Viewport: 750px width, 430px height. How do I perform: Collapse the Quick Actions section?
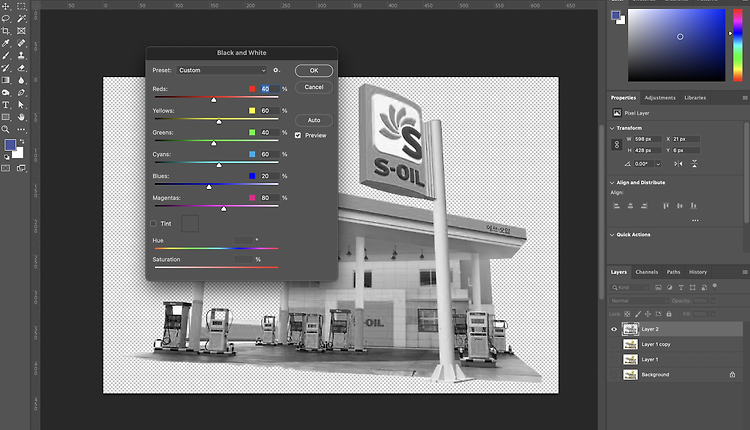tap(612, 235)
